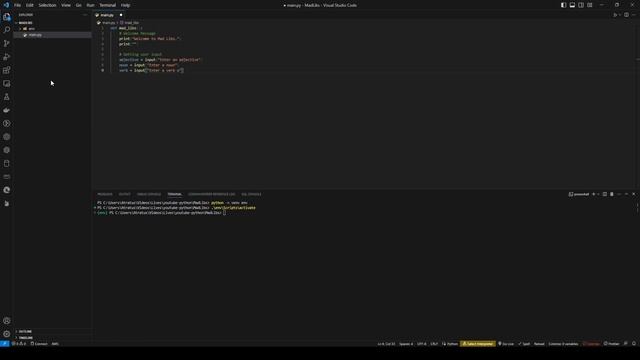The height and width of the screenshot is (360, 640).
Task: Click the CRLF end-of-line indicator
Action: (x=434, y=344)
